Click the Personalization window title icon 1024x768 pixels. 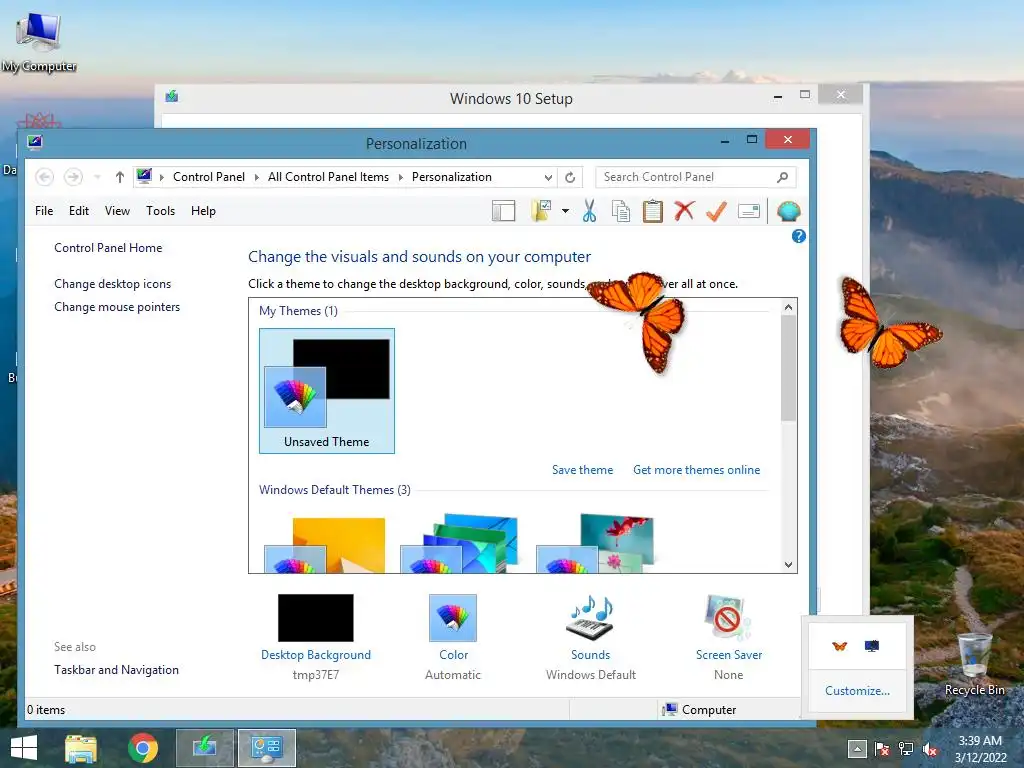[35, 142]
